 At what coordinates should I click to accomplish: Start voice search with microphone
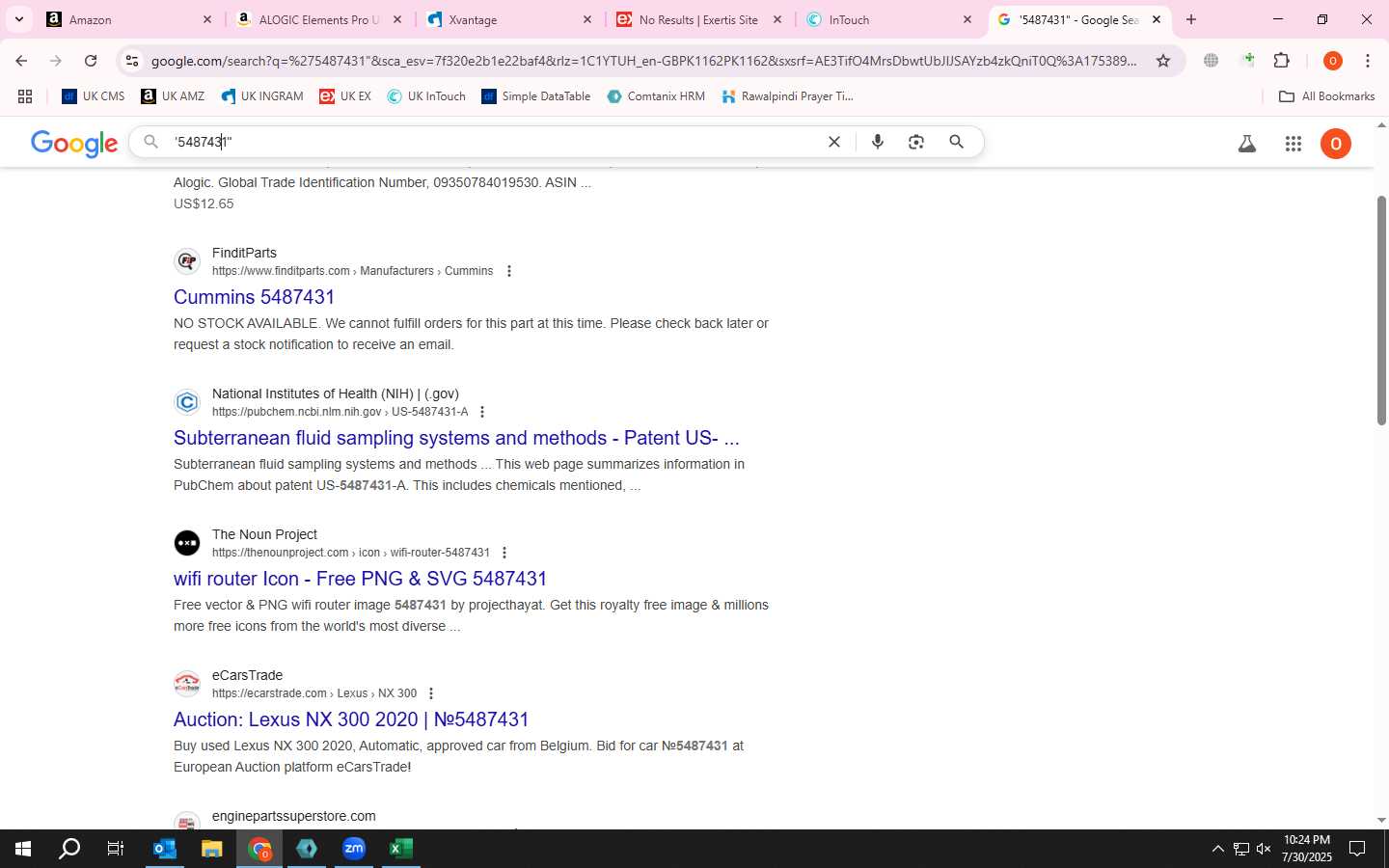pos(877,142)
